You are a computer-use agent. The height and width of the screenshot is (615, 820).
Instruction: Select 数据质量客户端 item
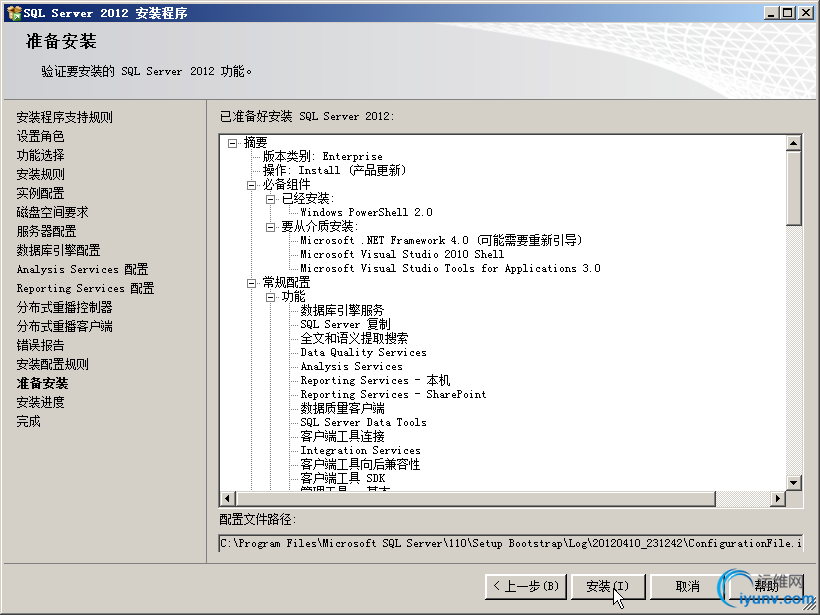(342, 408)
